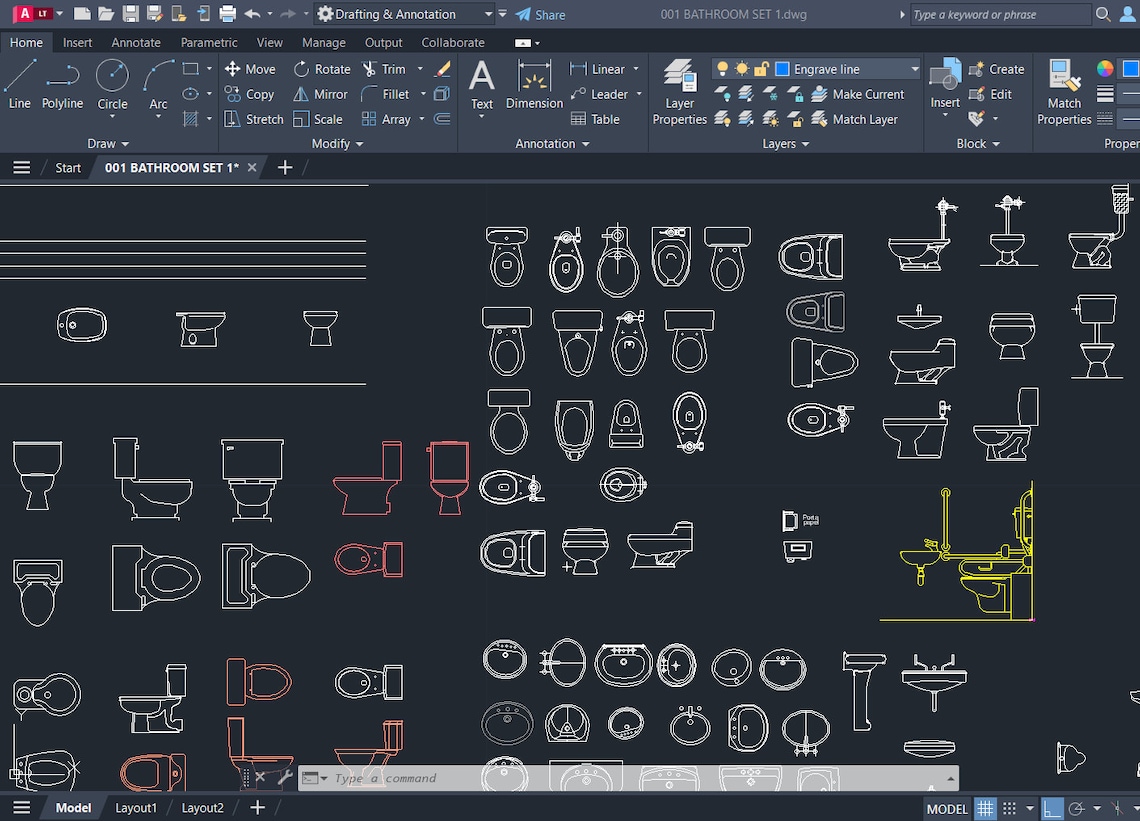Screen dimensions: 1140x821
Task: Toggle layer on/off lightbulb in layer bar
Action: click(723, 68)
